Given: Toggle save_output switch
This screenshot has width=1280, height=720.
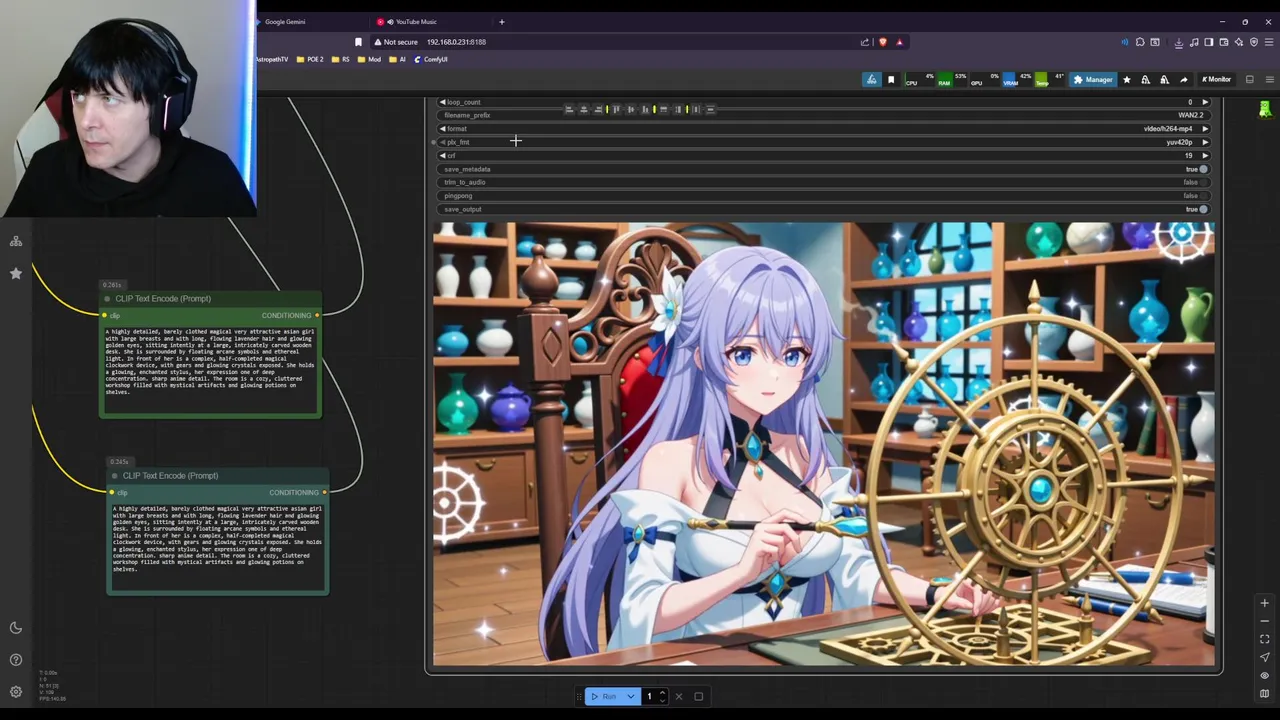Looking at the screenshot, I should click(1203, 209).
